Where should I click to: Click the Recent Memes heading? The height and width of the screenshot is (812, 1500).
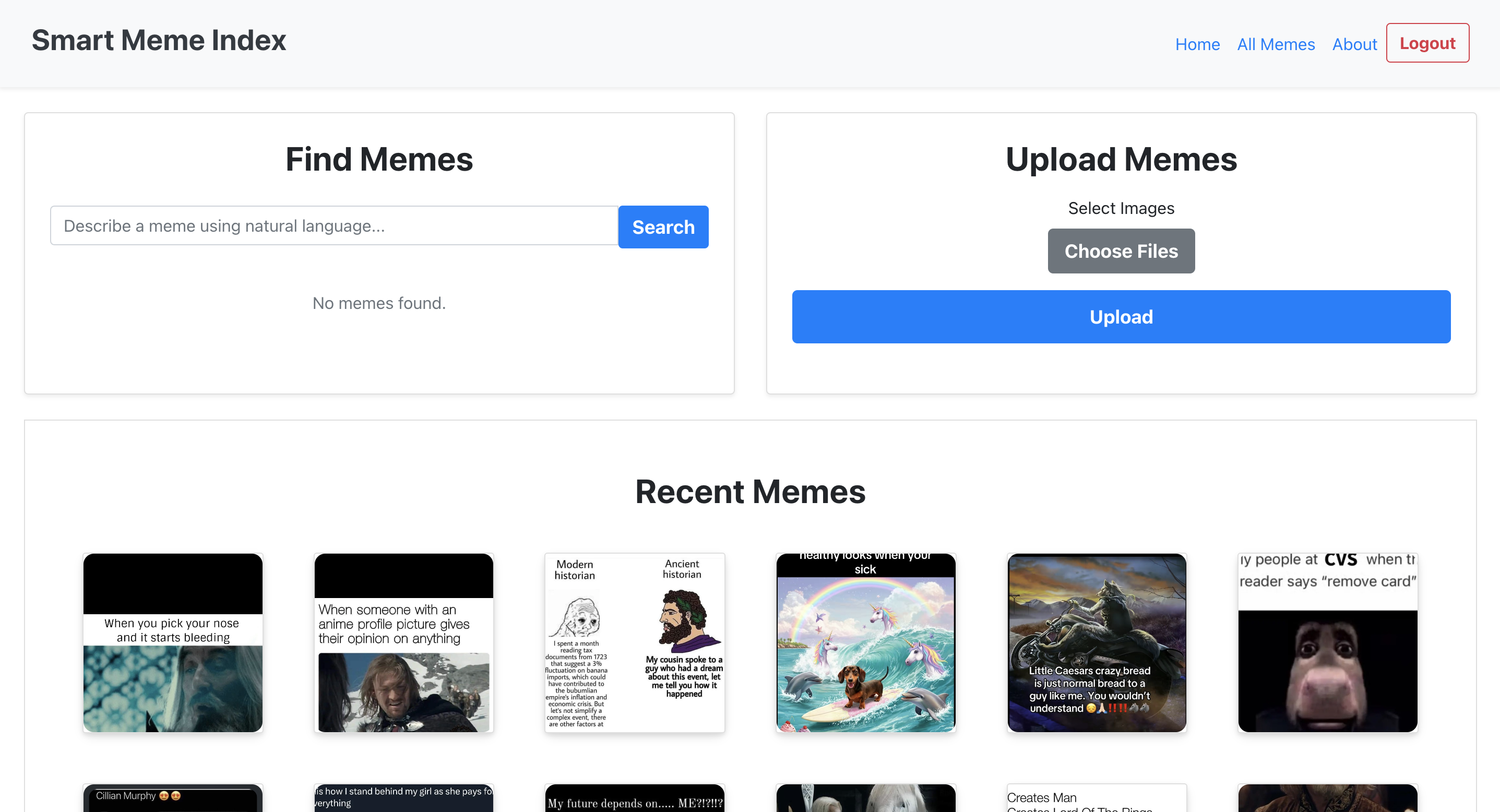coord(750,491)
